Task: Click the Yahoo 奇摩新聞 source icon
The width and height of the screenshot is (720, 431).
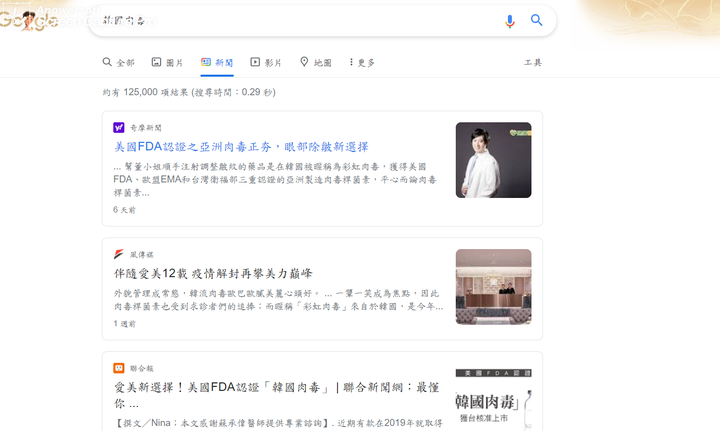Action: (118, 128)
